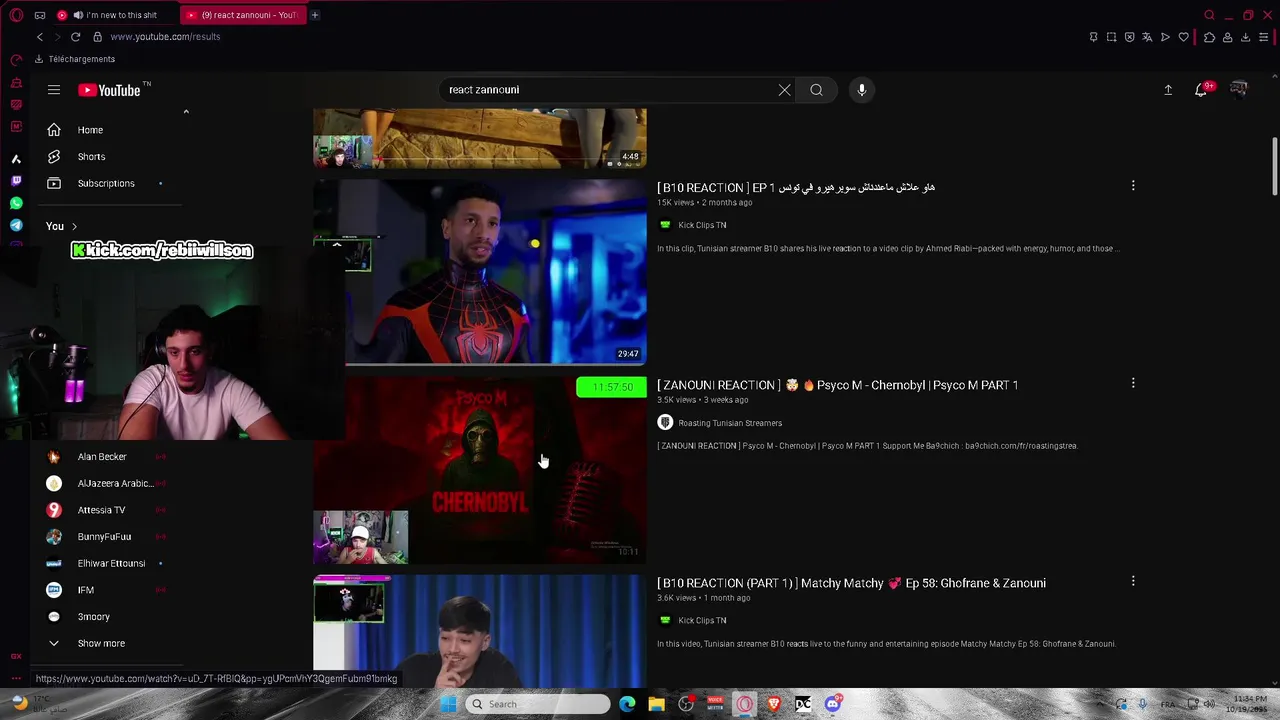Open Subscriptions in the sidebar
This screenshot has height=720, width=1280.
coord(106,184)
